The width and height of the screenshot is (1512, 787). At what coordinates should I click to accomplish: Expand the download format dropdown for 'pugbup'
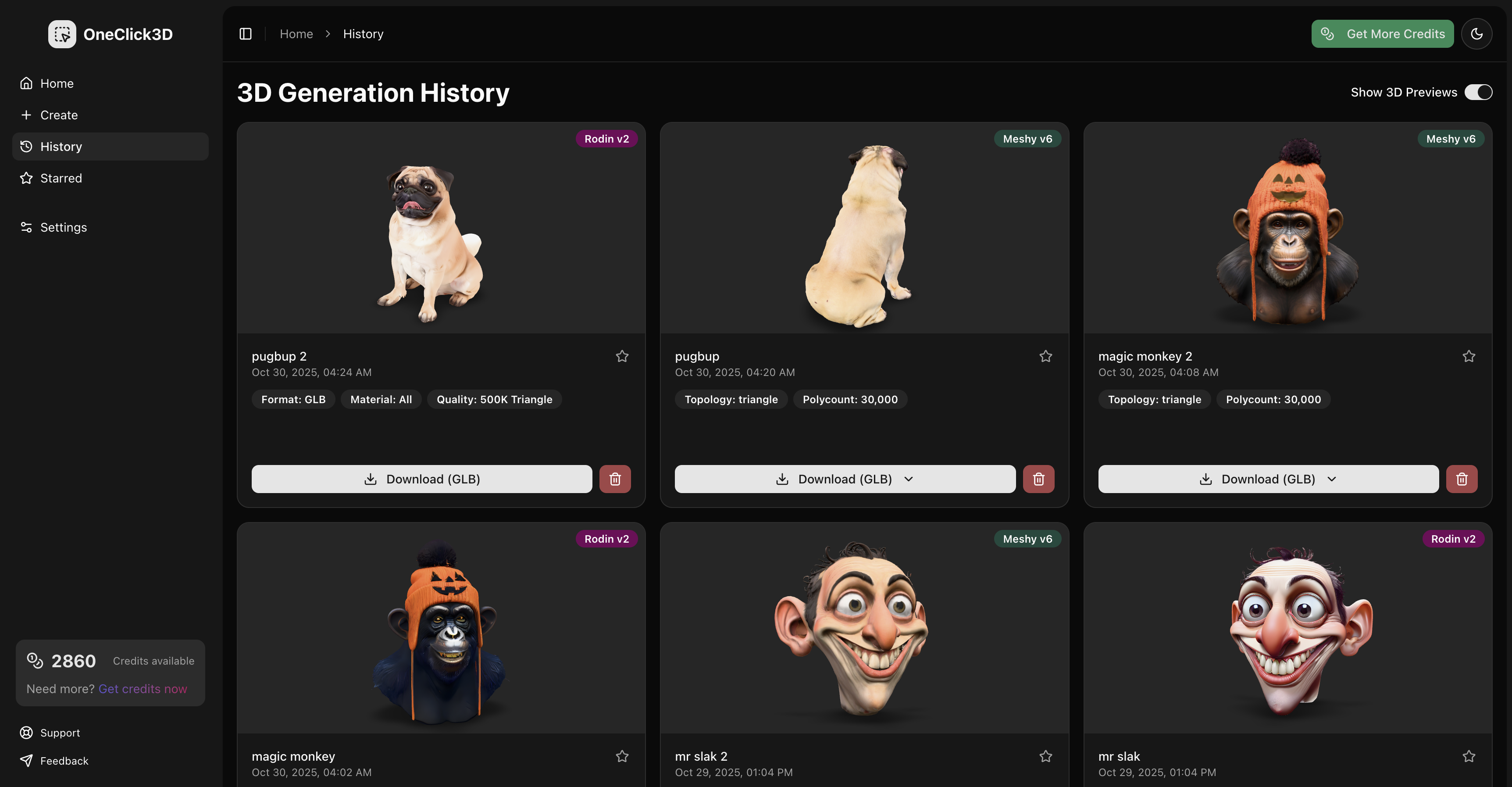909,479
